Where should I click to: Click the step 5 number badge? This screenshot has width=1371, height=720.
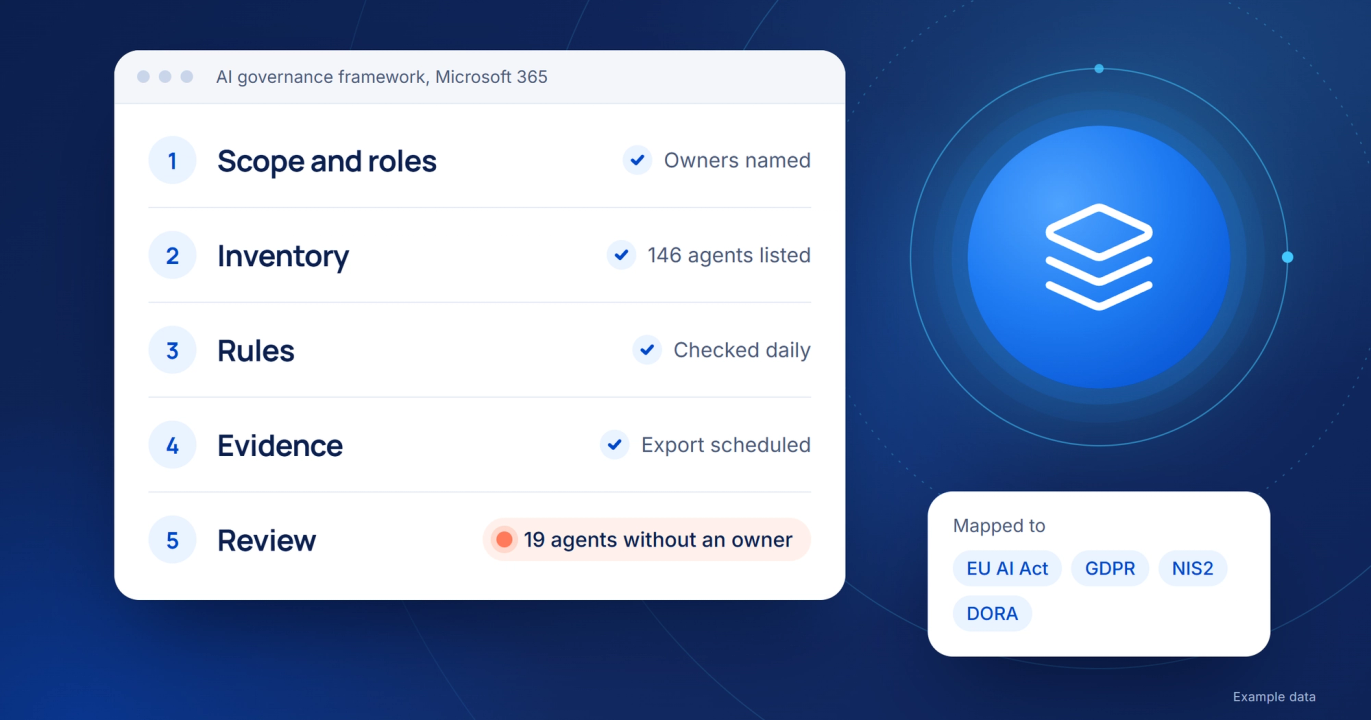pos(172,540)
